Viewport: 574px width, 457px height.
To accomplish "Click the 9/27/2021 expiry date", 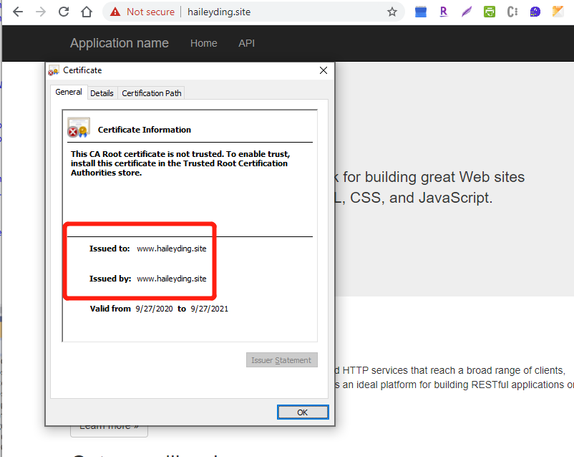I will coord(209,309).
